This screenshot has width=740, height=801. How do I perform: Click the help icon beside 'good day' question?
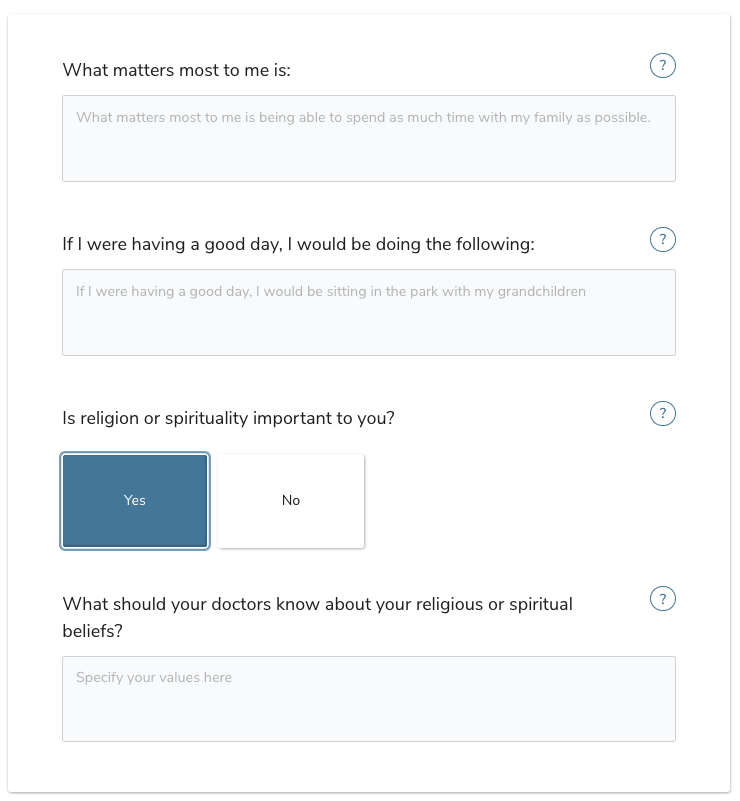coord(662,239)
